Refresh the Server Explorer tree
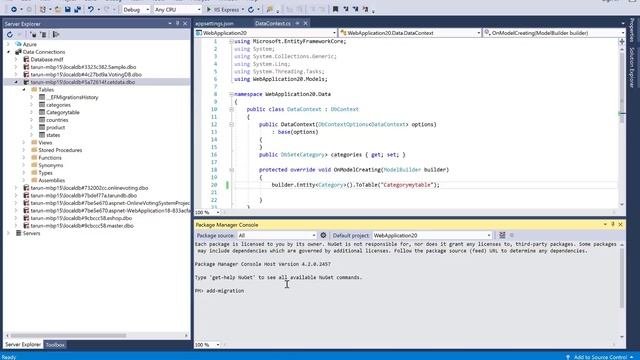The image size is (640, 360). [10, 35]
